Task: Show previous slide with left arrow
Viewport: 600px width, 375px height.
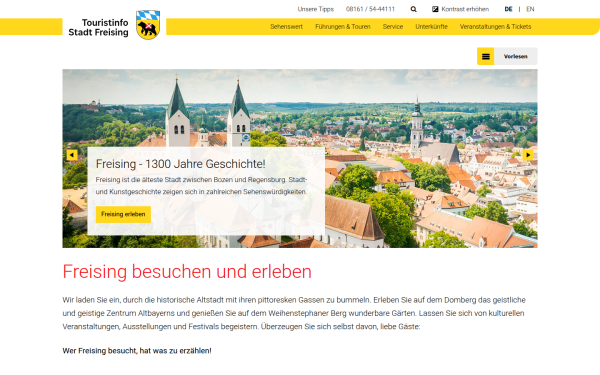Action: 72,155
